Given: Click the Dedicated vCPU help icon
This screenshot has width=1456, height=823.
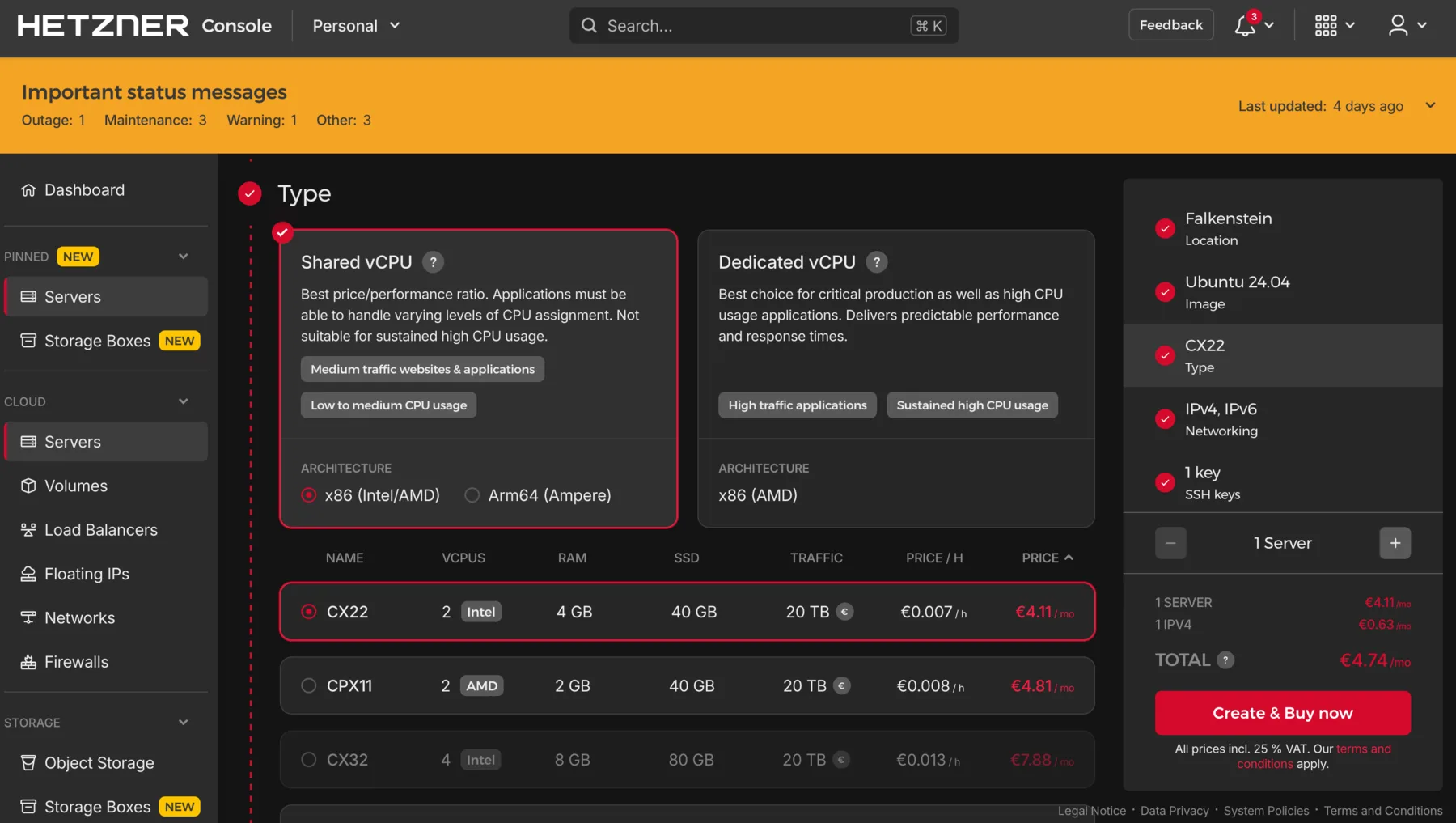Looking at the screenshot, I should [x=877, y=262].
